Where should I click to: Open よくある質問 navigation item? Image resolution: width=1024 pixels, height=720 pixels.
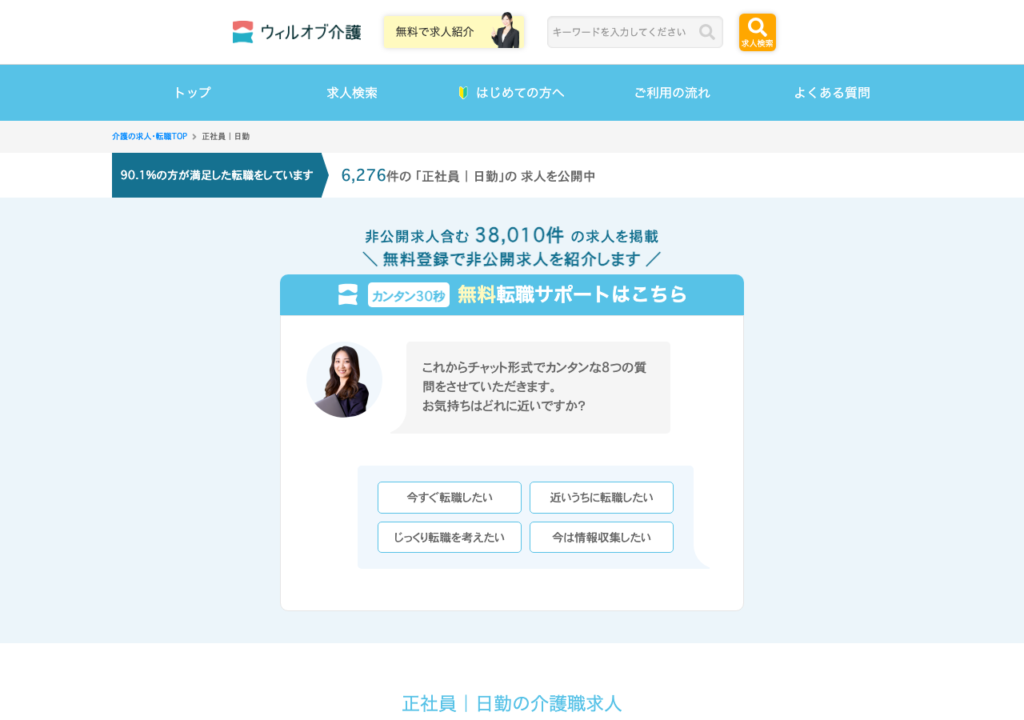tap(832, 93)
